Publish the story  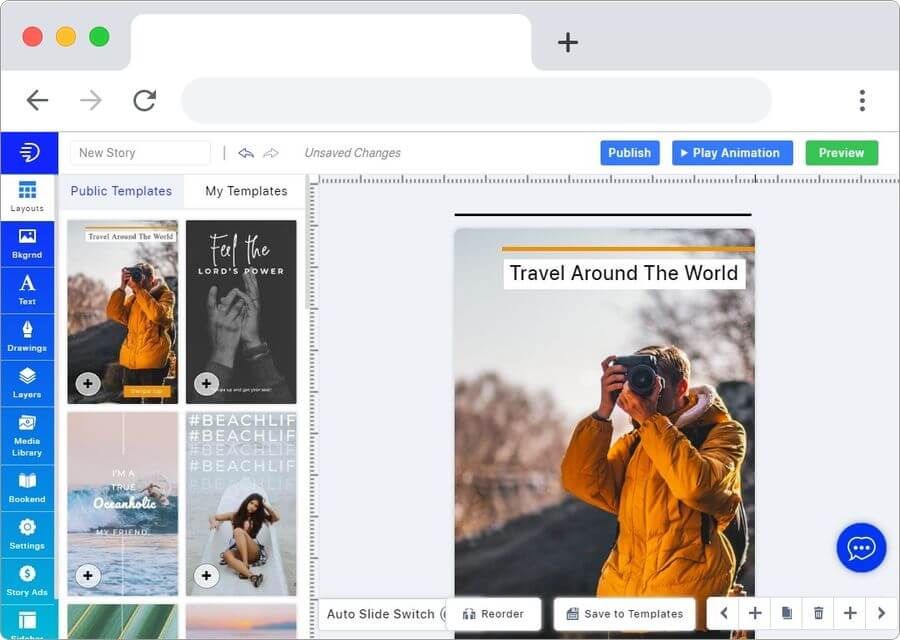pos(630,153)
